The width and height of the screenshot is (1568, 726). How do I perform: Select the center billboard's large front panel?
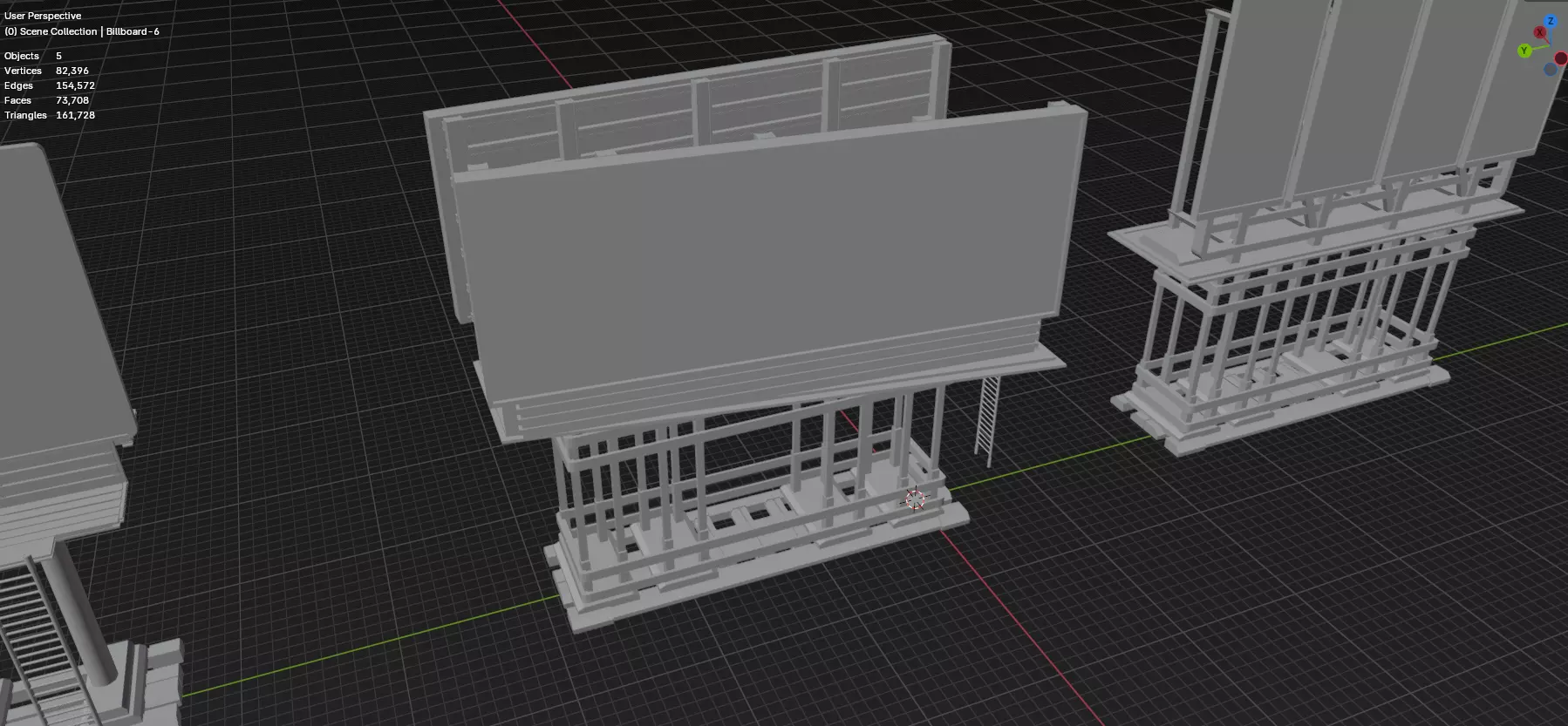pos(767,261)
